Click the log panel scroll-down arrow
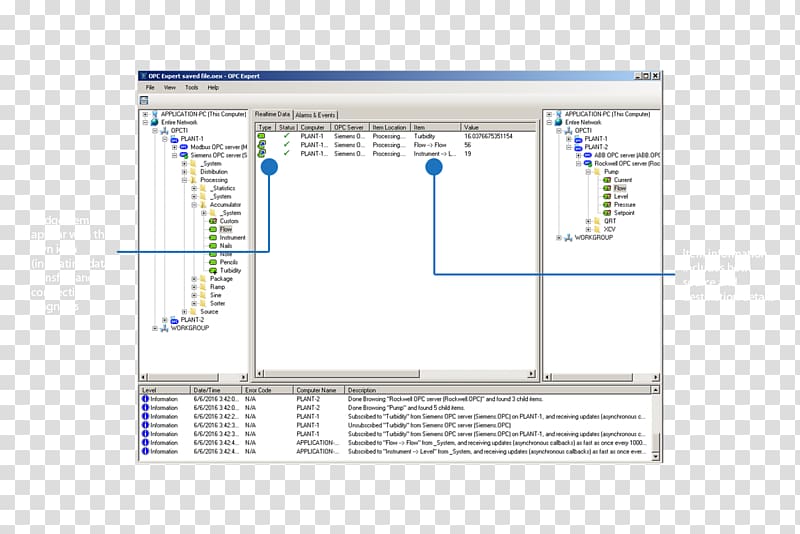This screenshot has height=534, width=800. [656, 457]
